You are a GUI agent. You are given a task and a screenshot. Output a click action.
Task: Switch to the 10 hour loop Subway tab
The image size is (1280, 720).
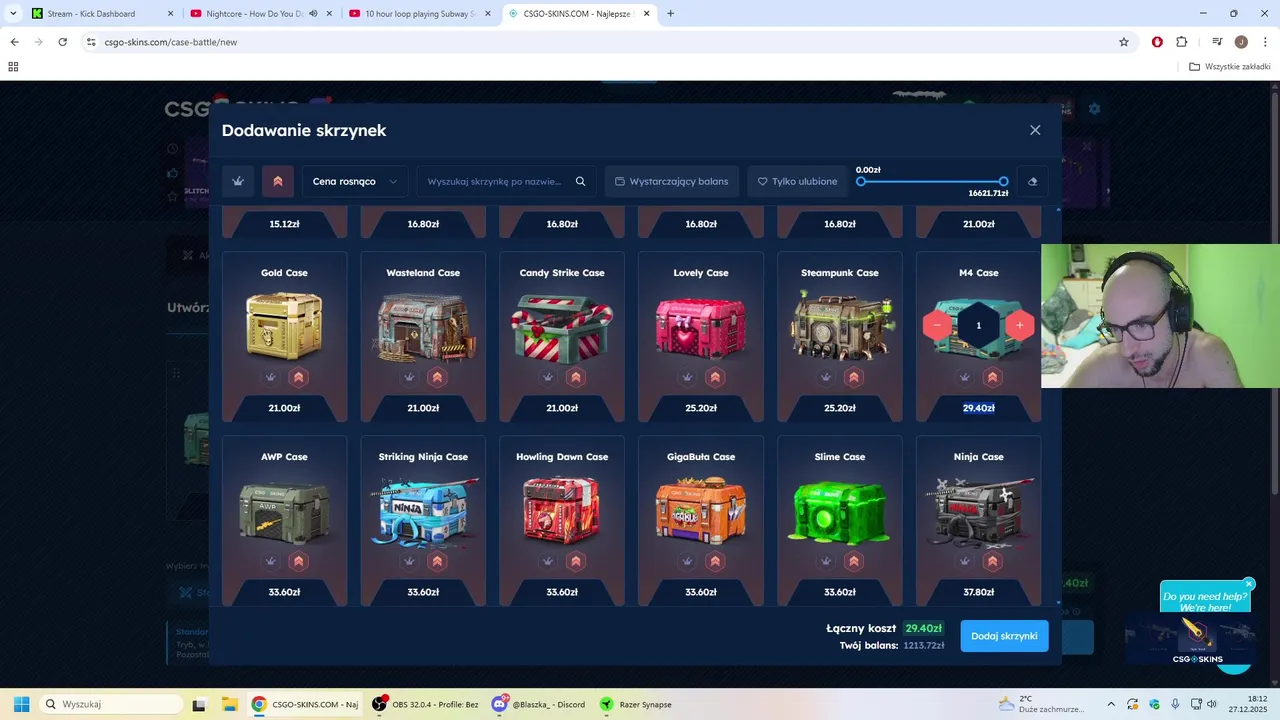click(x=419, y=14)
